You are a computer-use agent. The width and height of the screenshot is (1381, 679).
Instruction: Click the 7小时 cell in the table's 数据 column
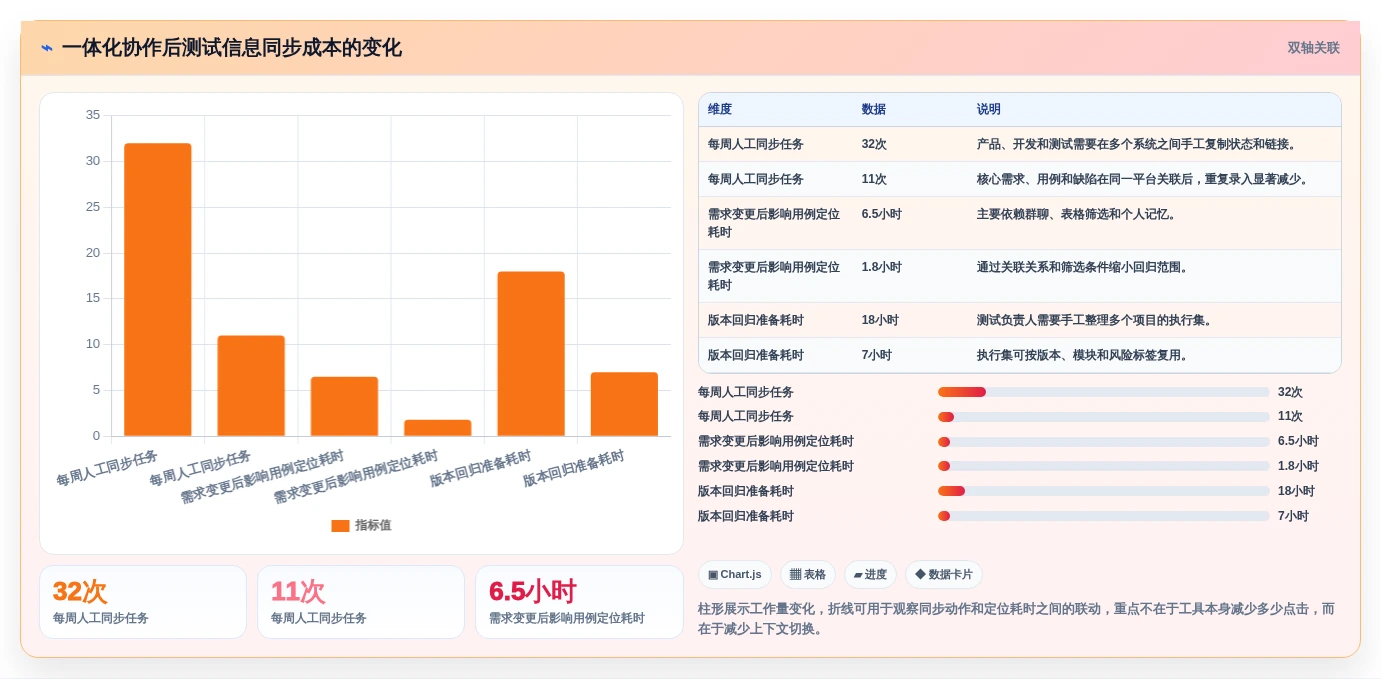point(877,355)
